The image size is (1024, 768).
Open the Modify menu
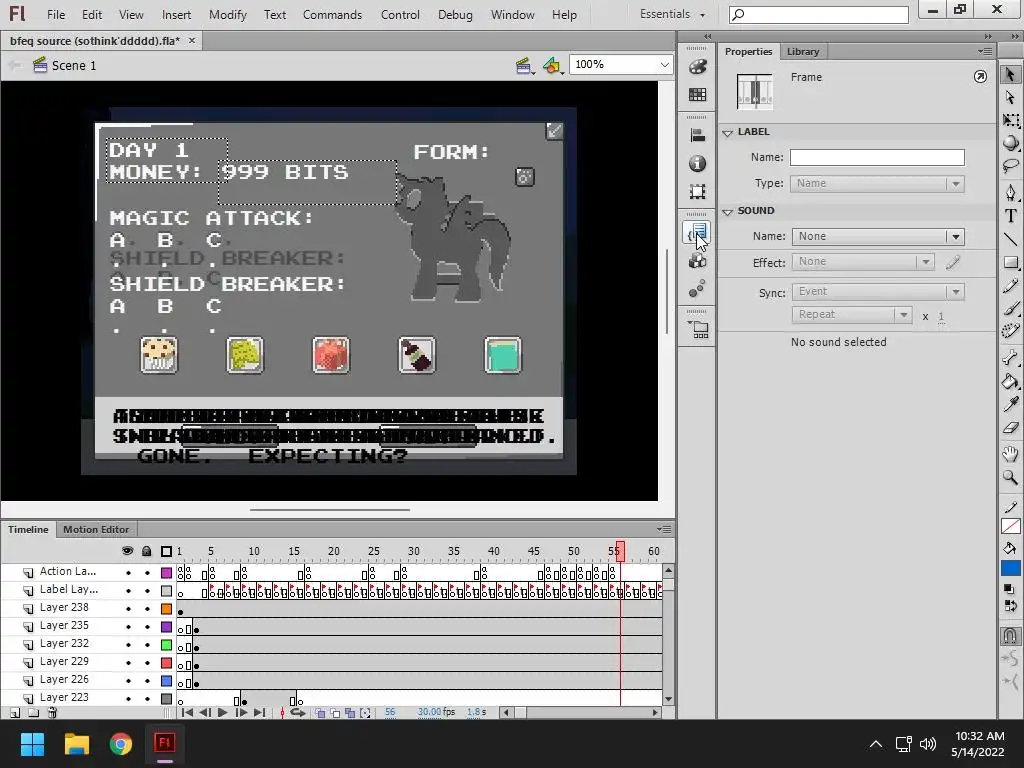coord(227,14)
